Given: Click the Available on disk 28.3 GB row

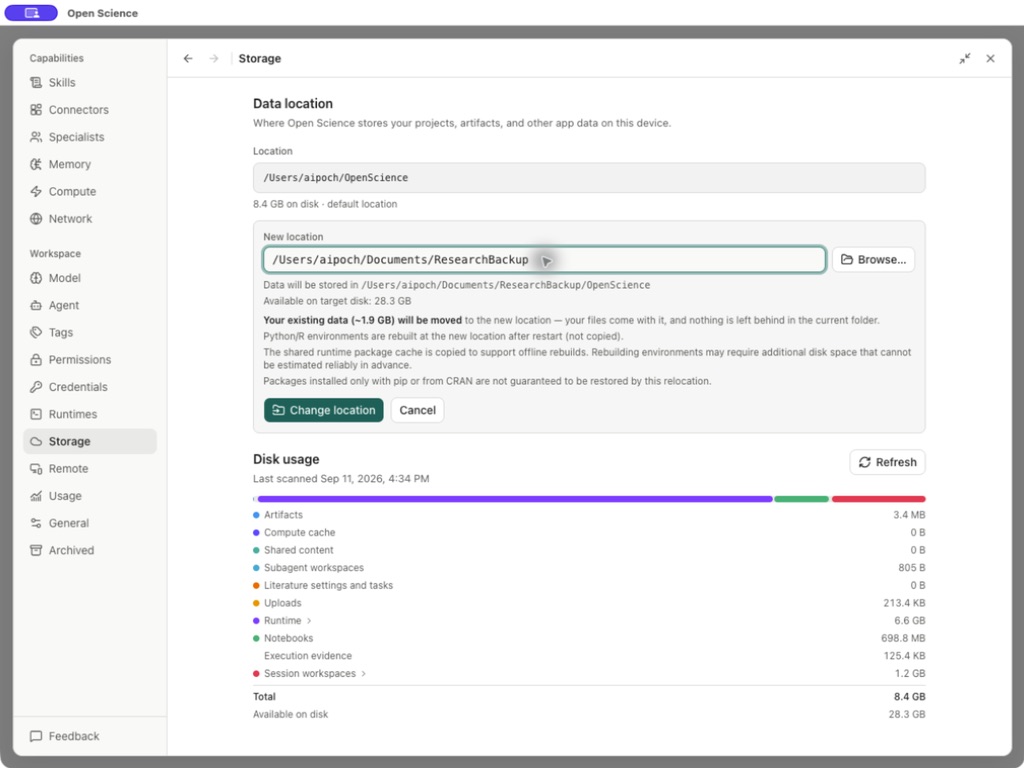Looking at the screenshot, I should [589, 714].
